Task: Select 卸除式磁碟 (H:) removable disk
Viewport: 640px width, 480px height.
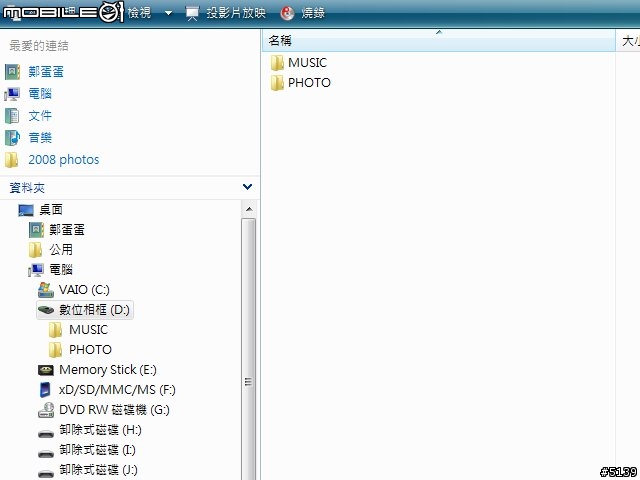Action: coord(100,430)
